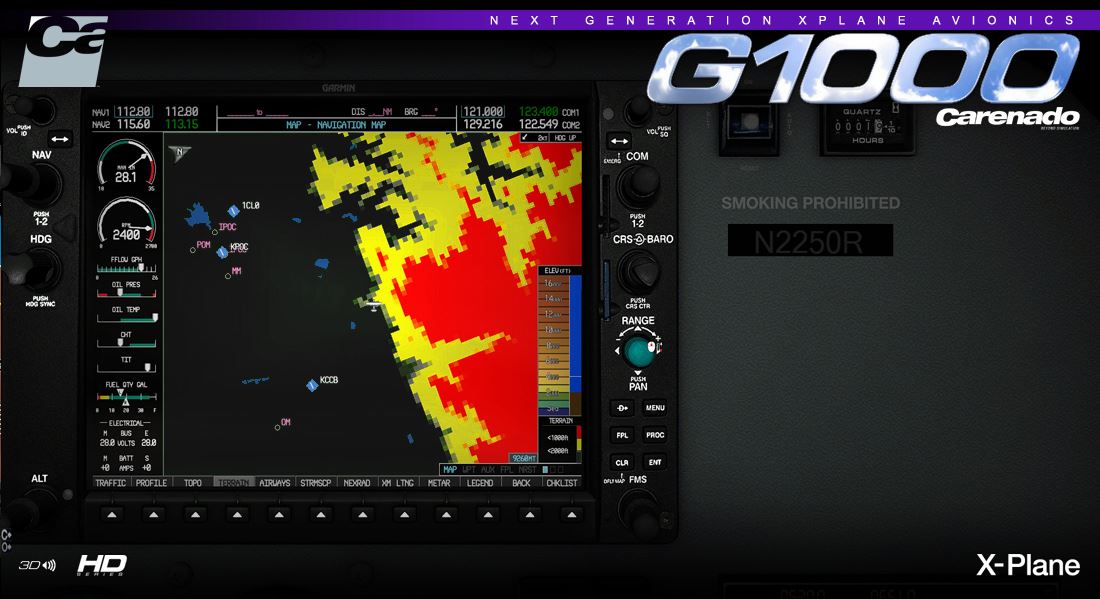The width and height of the screenshot is (1100, 599).
Task: Open the MENU key options
Action: click(654, 408)
